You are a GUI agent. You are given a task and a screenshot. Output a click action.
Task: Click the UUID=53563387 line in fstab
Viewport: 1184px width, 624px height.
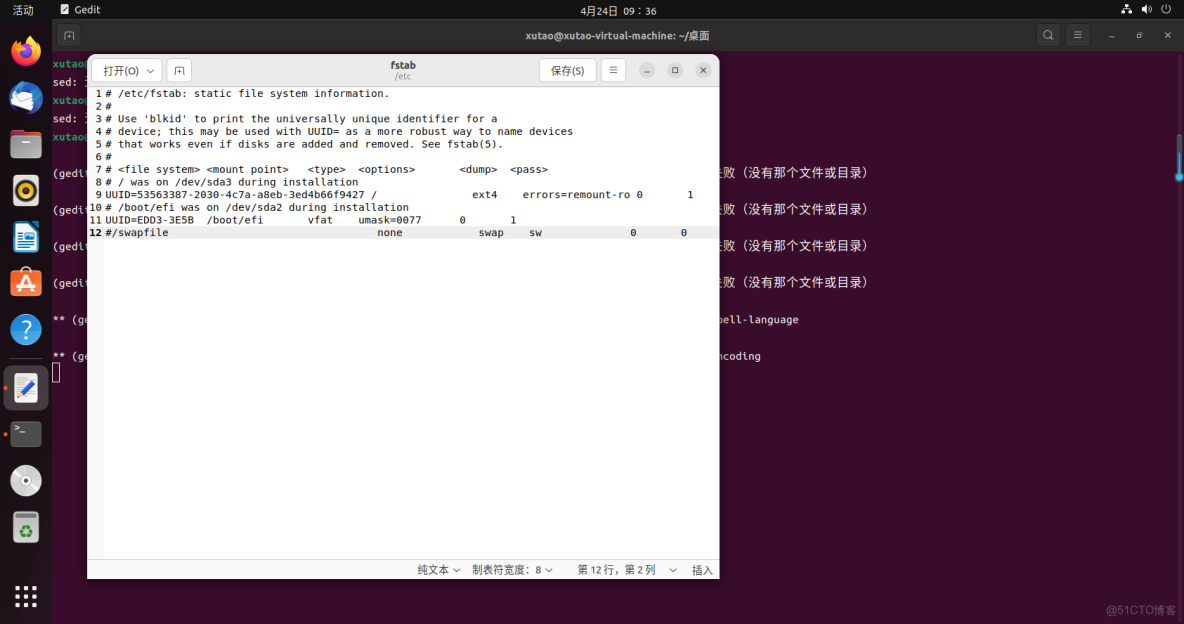pos(399,195)
